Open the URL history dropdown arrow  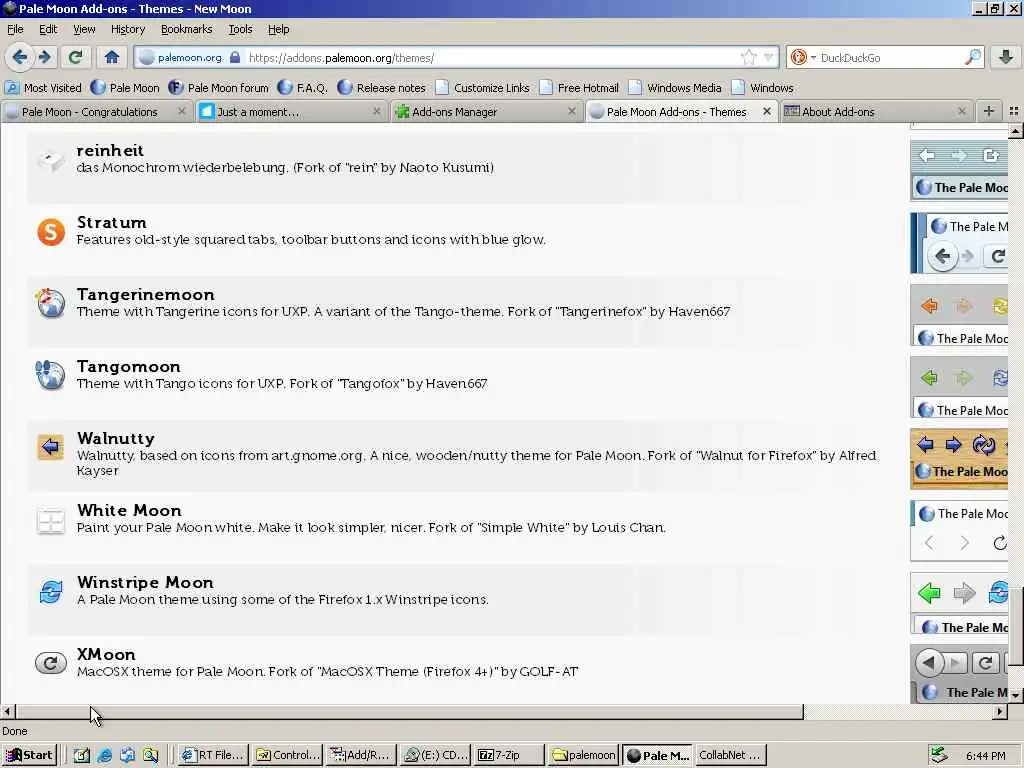pos(769,57)
